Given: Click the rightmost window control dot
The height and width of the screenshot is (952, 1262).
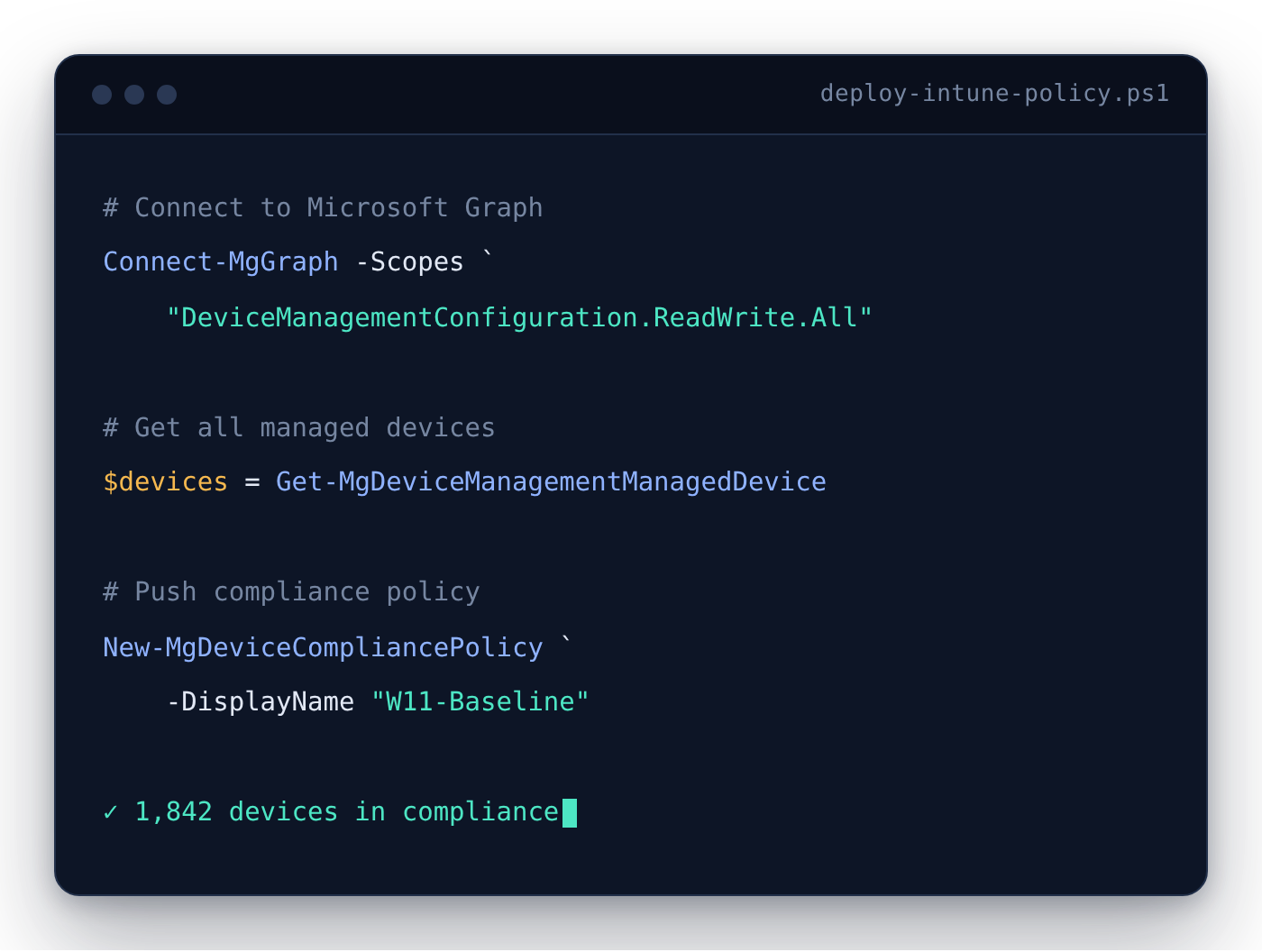Looking at the screenshot, I should coord(167,95).
